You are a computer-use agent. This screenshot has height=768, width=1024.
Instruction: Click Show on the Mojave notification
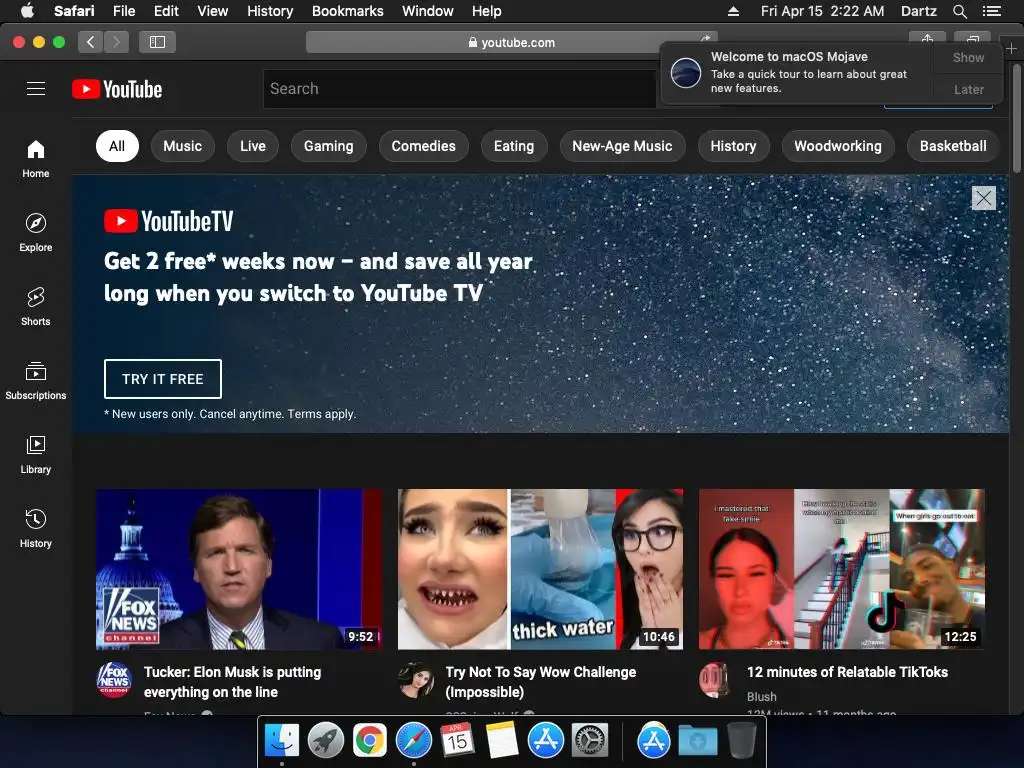coord(968,57)
